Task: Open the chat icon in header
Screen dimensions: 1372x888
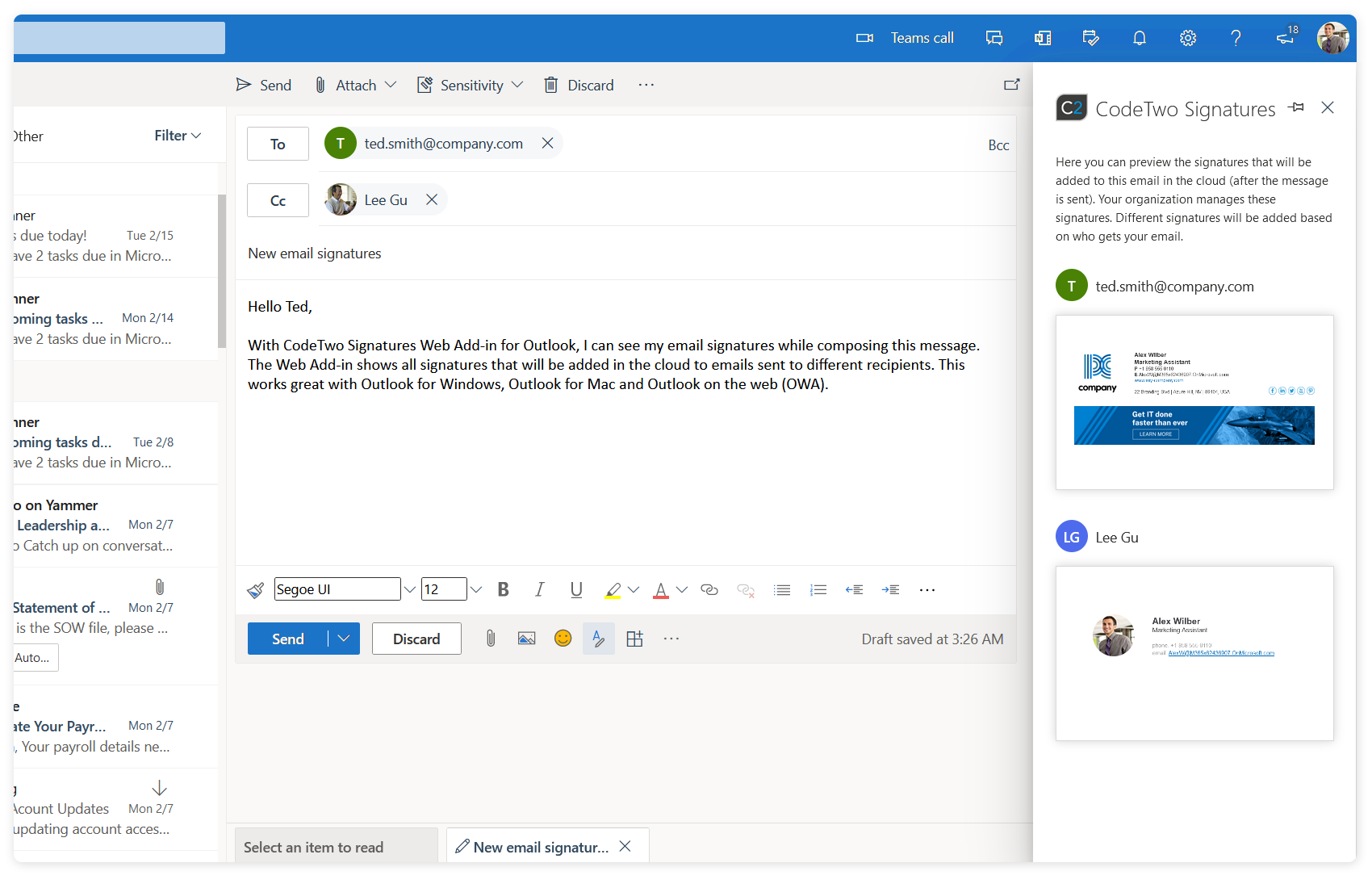Action: click(x=994, y=38)
